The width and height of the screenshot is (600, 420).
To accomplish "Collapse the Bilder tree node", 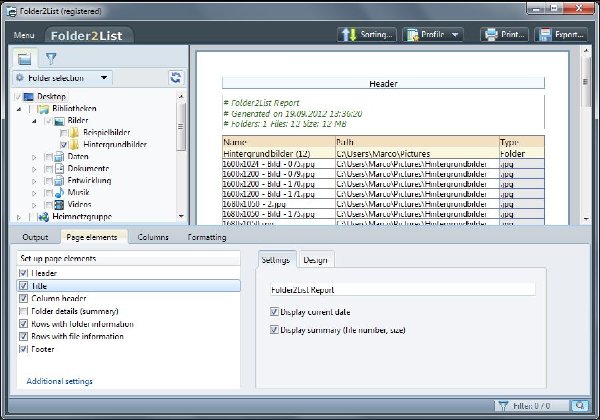I will [x=34, y=121].
